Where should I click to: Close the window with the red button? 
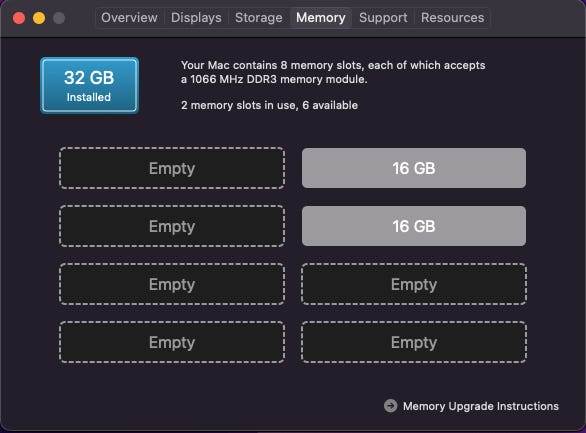click(x=19, y=18)
